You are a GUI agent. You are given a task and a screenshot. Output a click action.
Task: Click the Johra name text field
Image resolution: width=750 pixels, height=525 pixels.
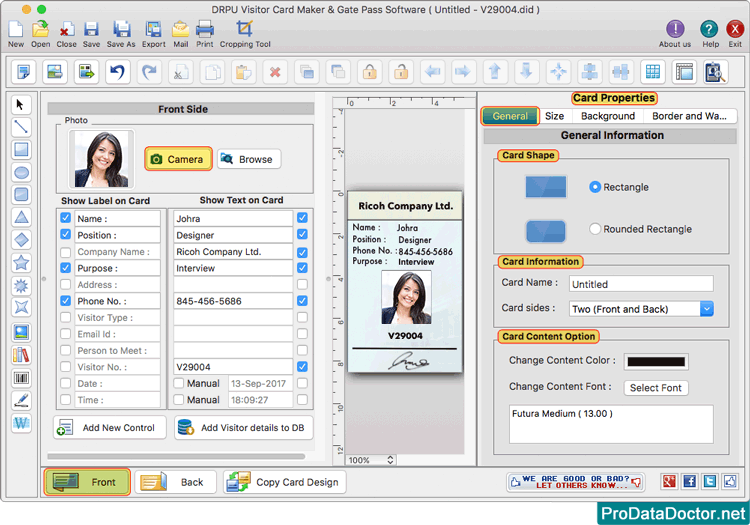[x=233, y=219]
